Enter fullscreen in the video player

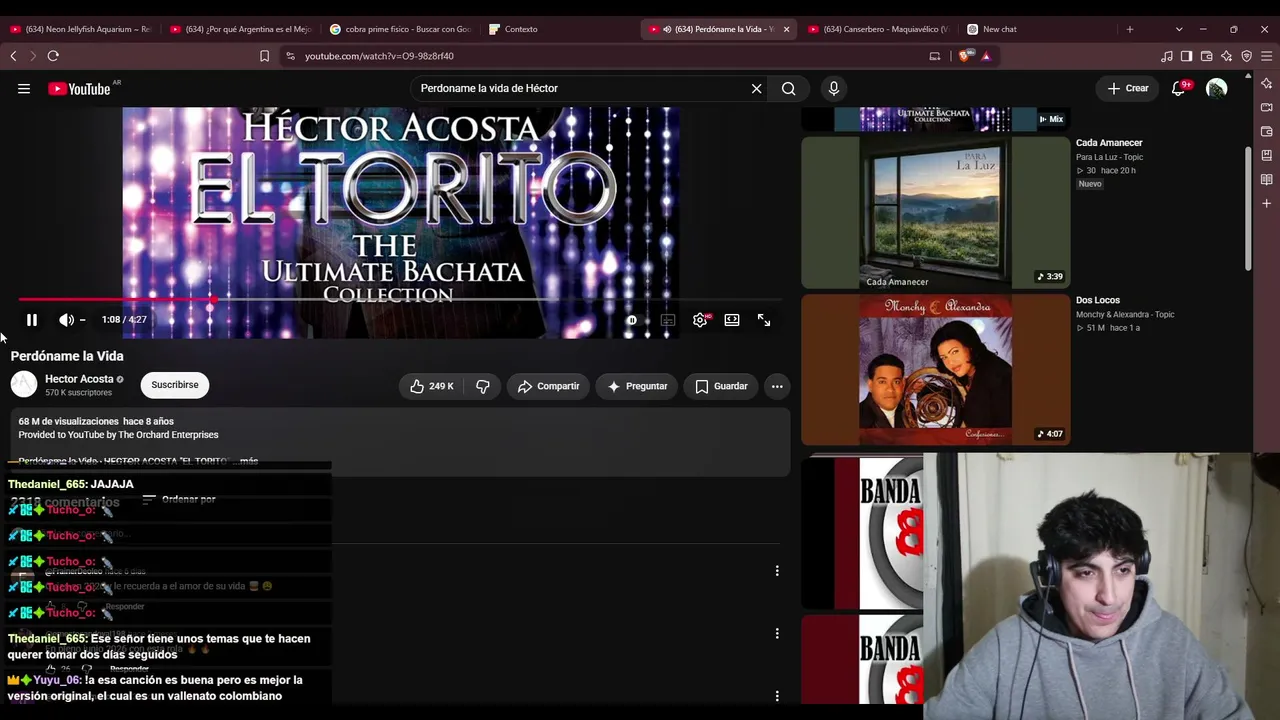[x=764, y=320]
